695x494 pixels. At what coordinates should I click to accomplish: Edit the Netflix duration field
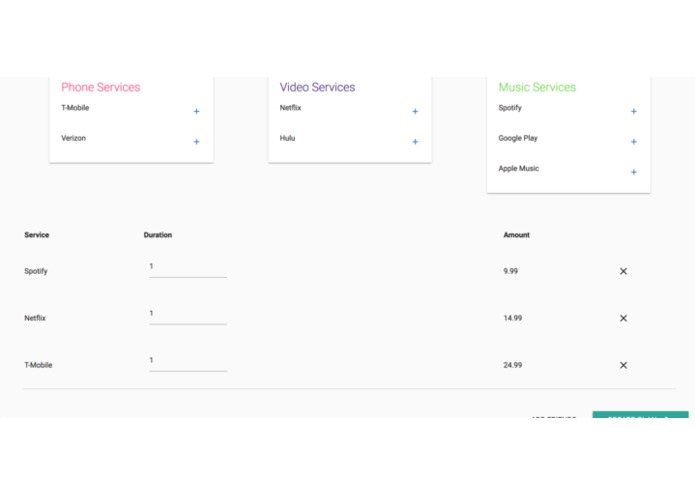tap(188, 315)
